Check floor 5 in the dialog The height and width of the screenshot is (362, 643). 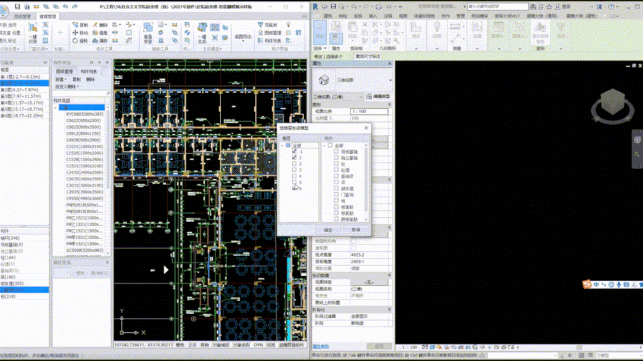click(x=294, y=182)
